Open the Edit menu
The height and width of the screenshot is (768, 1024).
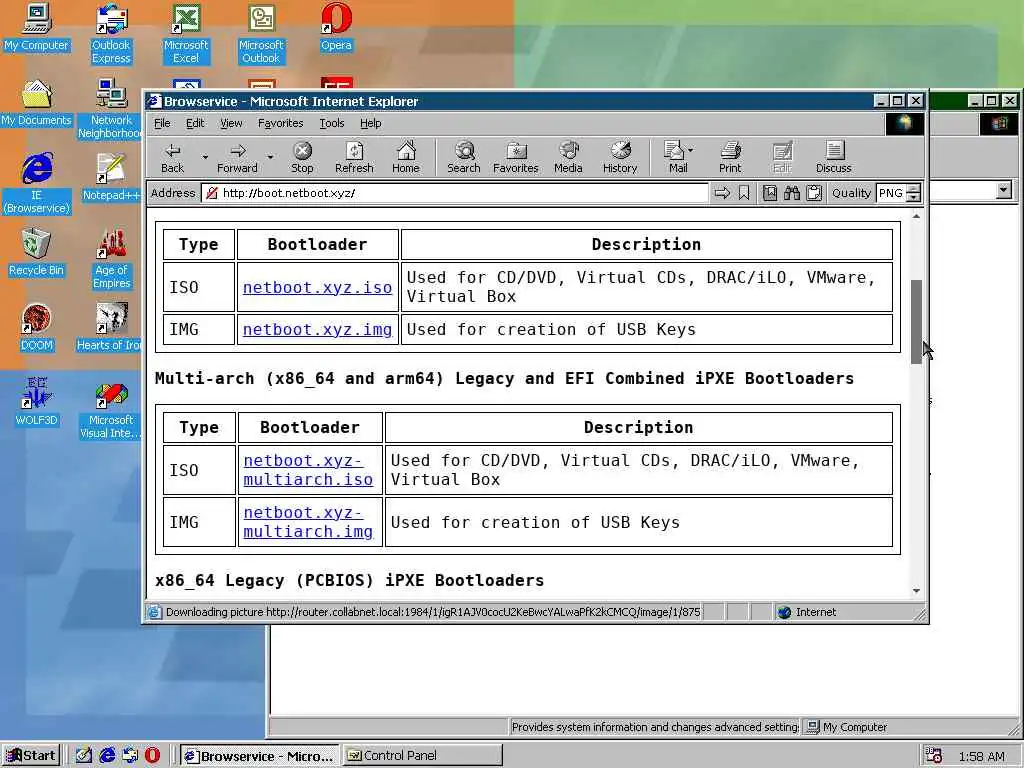tap(195, 123)
